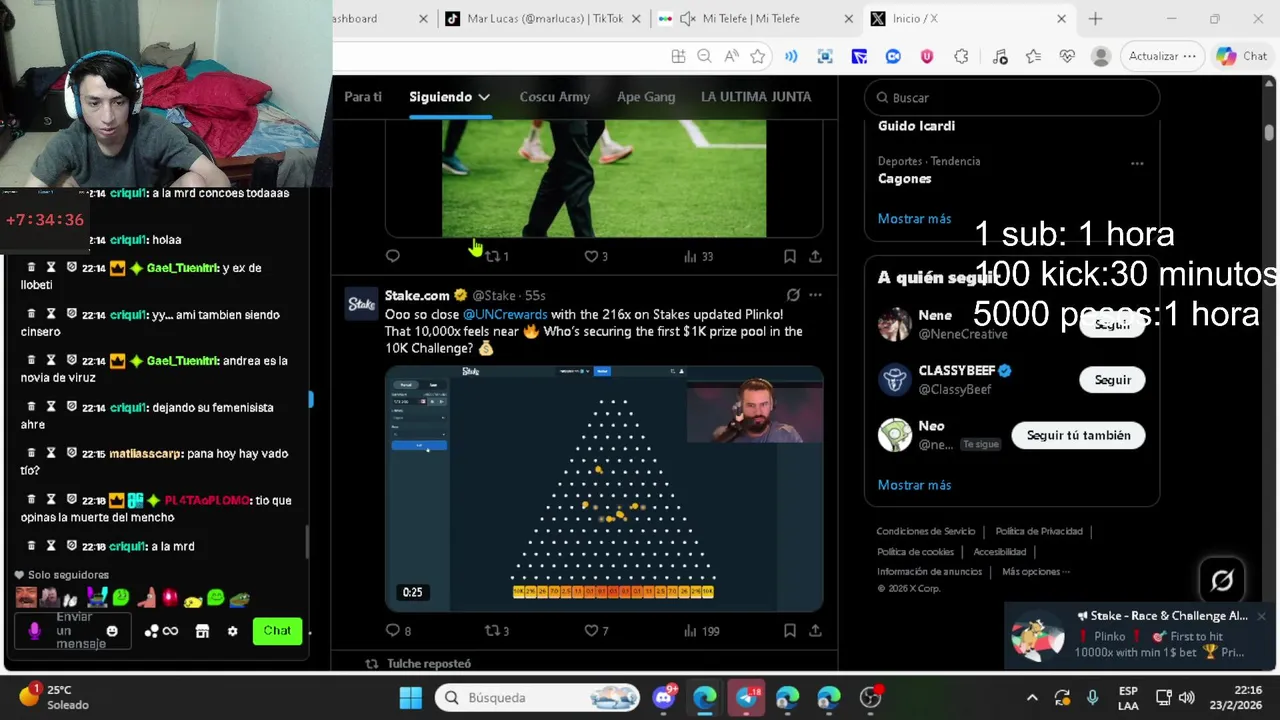Pick the Pepe frog emote
This screenshot has height=720, width=1280.
238,599
